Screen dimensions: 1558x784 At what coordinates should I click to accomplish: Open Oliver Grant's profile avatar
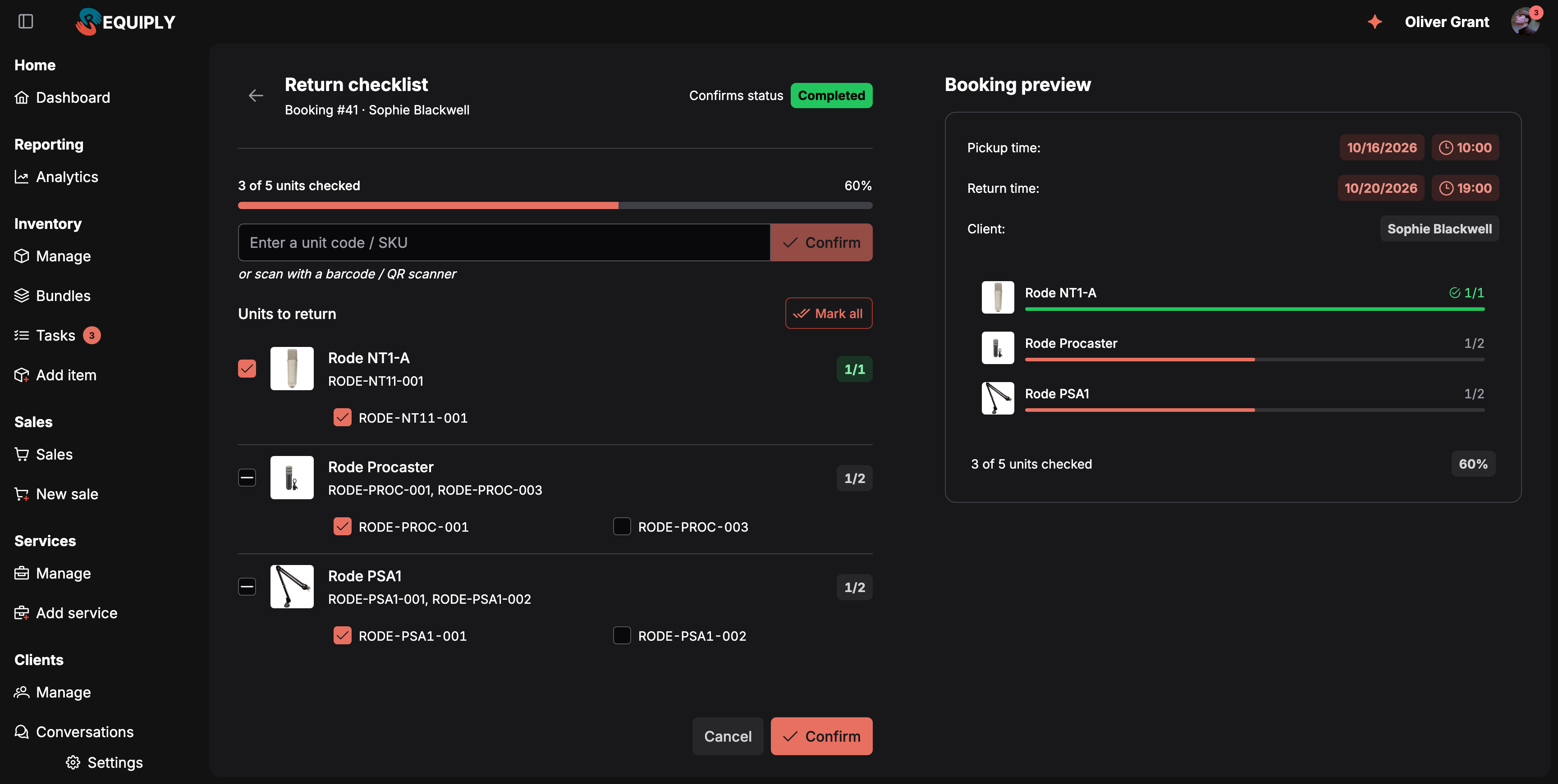coord(1525,22)
